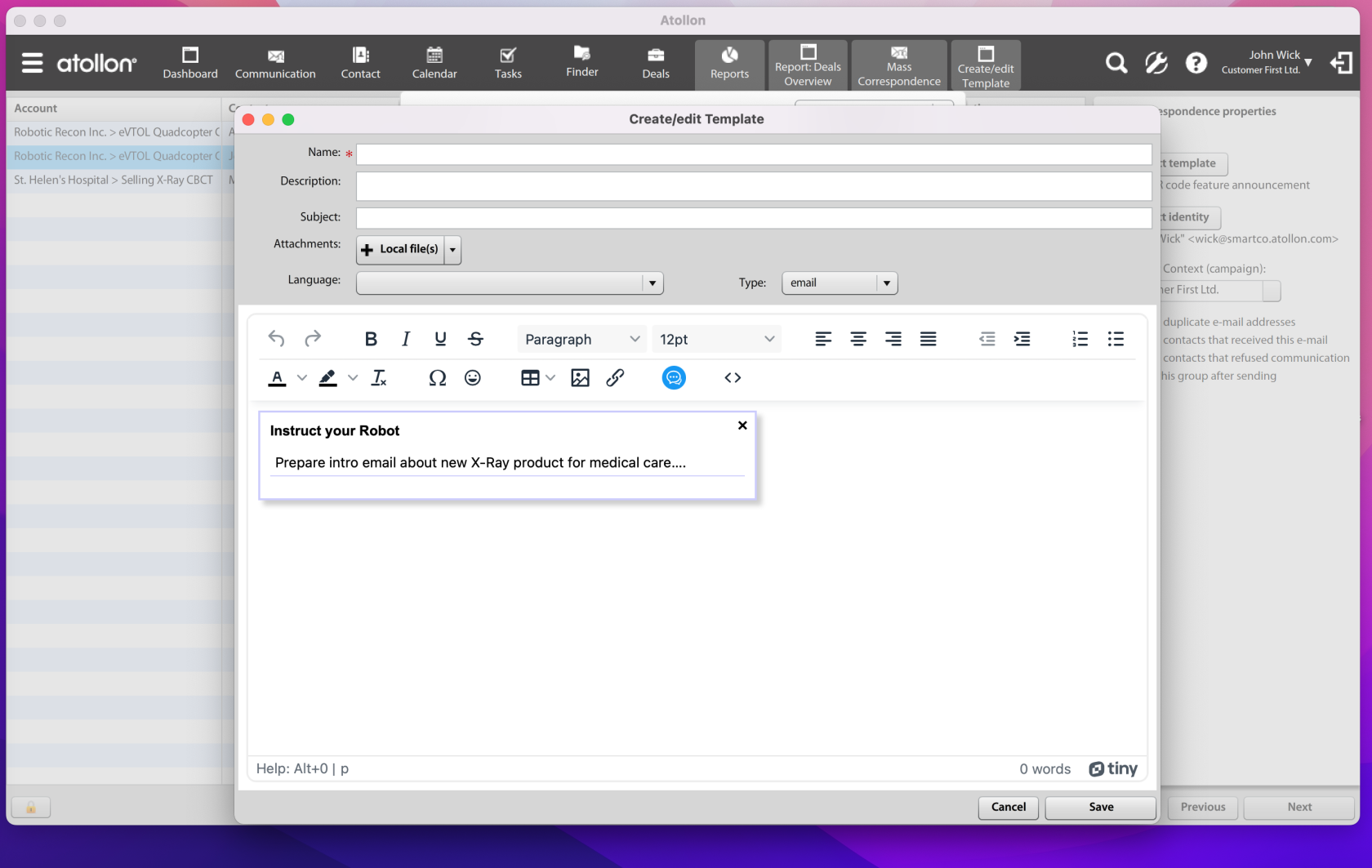Switch to Report: Deals Overview tab
The height and width of the screenshot is (868, 1372).
point(808,65)
